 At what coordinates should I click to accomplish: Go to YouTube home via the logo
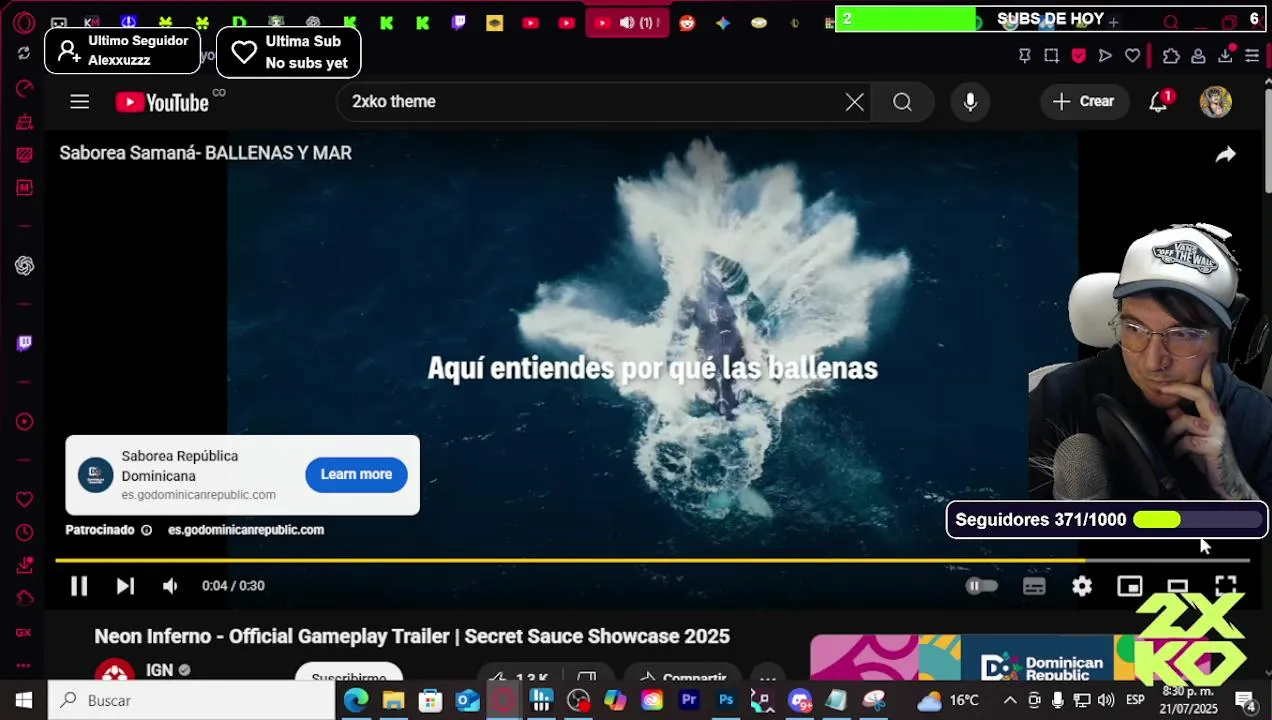[x=162, y=102]
